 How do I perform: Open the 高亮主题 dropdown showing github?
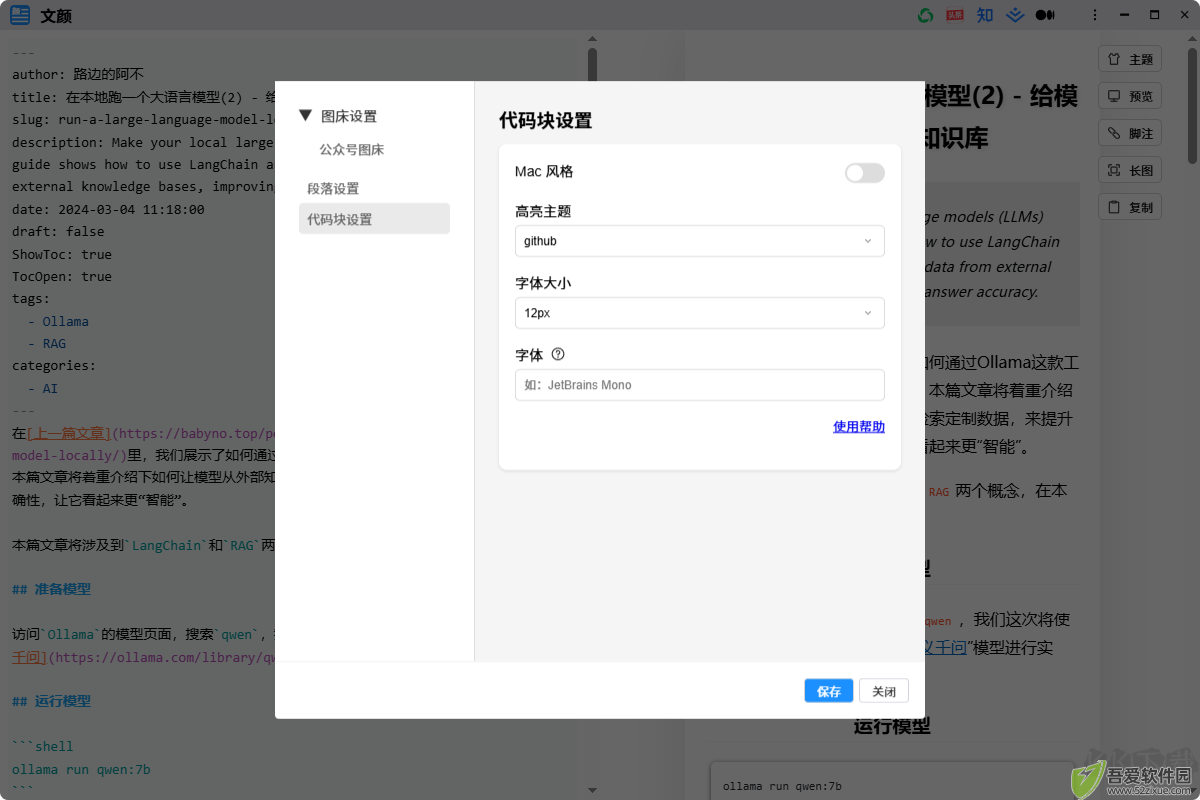[x=700, y=241]
